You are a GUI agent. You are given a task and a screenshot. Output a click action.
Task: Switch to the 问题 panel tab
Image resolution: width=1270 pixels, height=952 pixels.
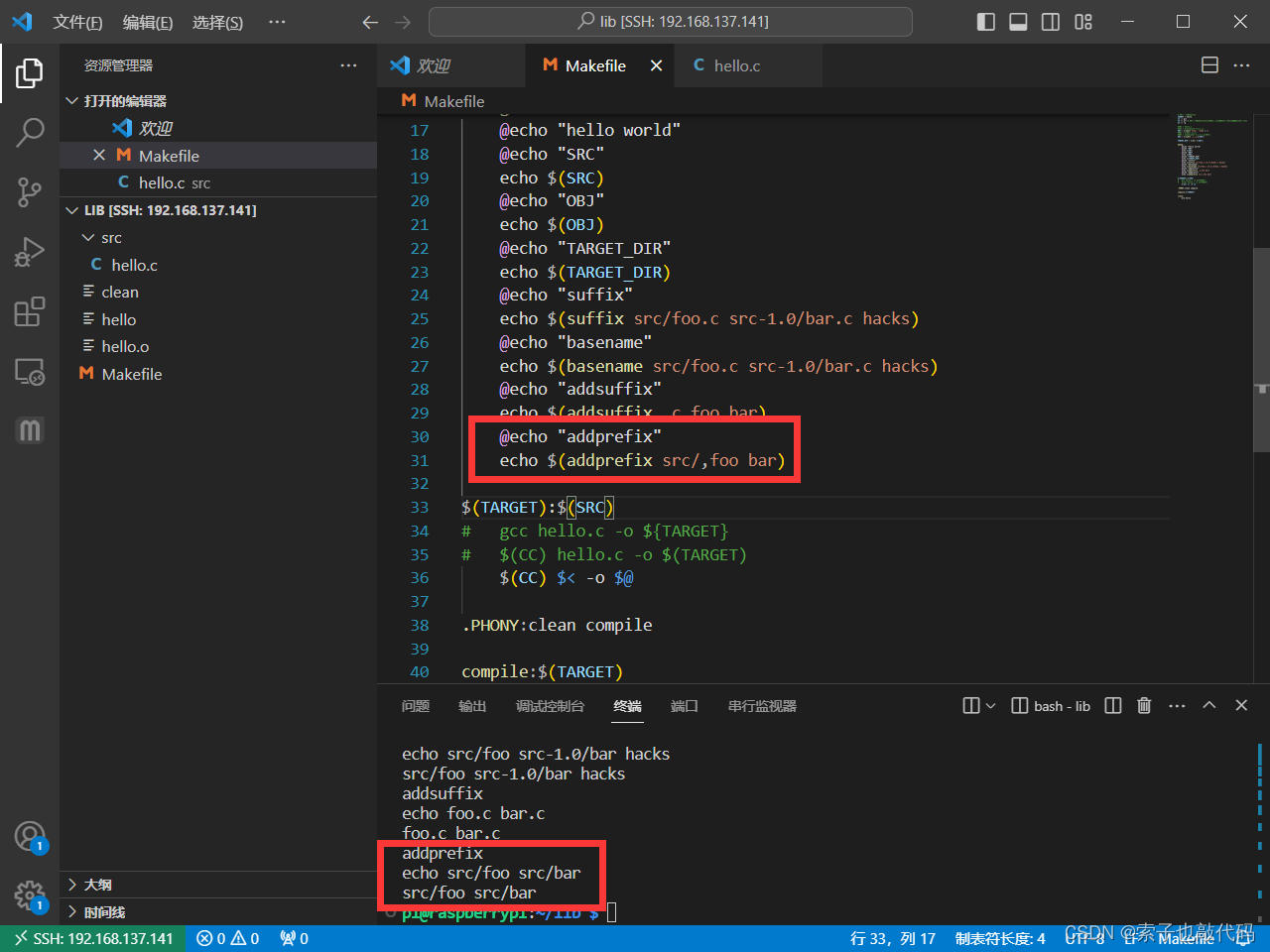416,706
